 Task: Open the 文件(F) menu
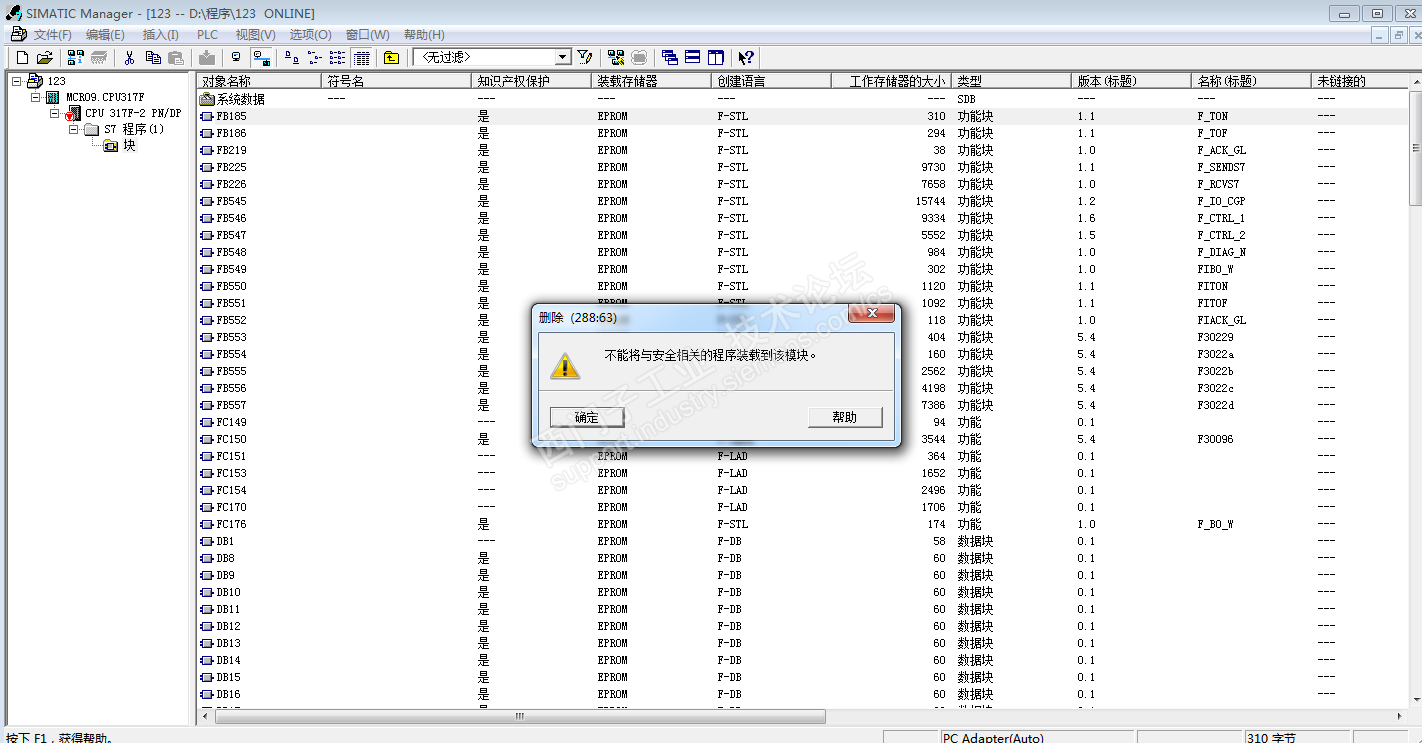pos(52,35)
